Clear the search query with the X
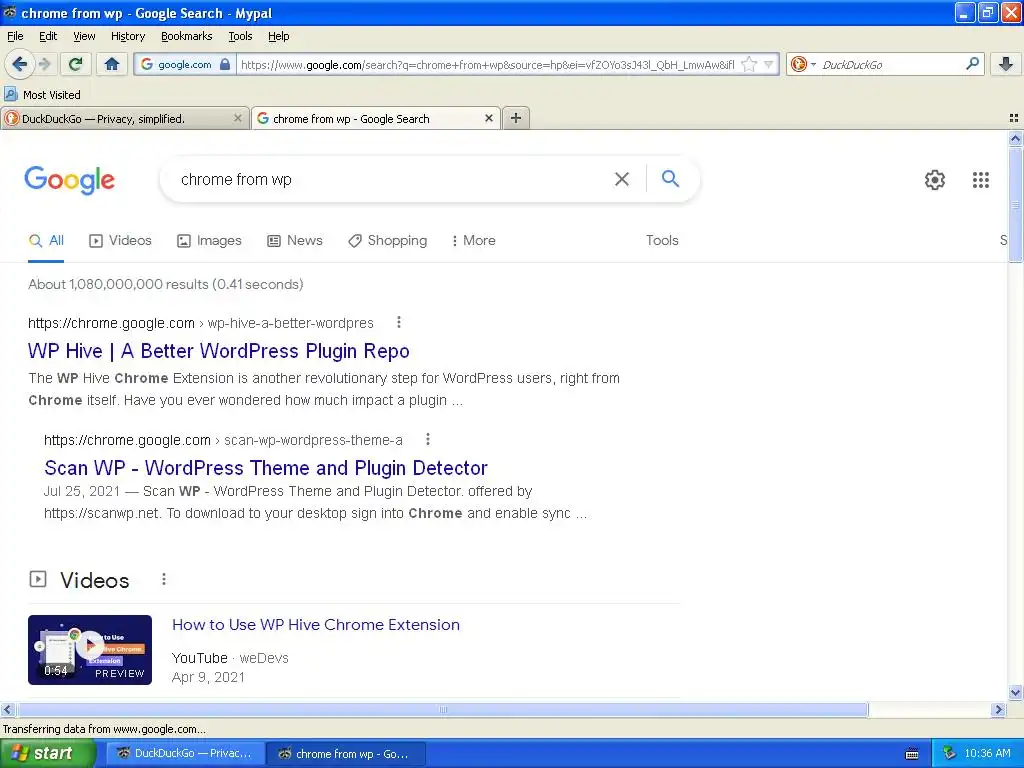Image resolution: width=1024 pixels, height=768 pixels. pyautogui.click(x=622, y=179)
